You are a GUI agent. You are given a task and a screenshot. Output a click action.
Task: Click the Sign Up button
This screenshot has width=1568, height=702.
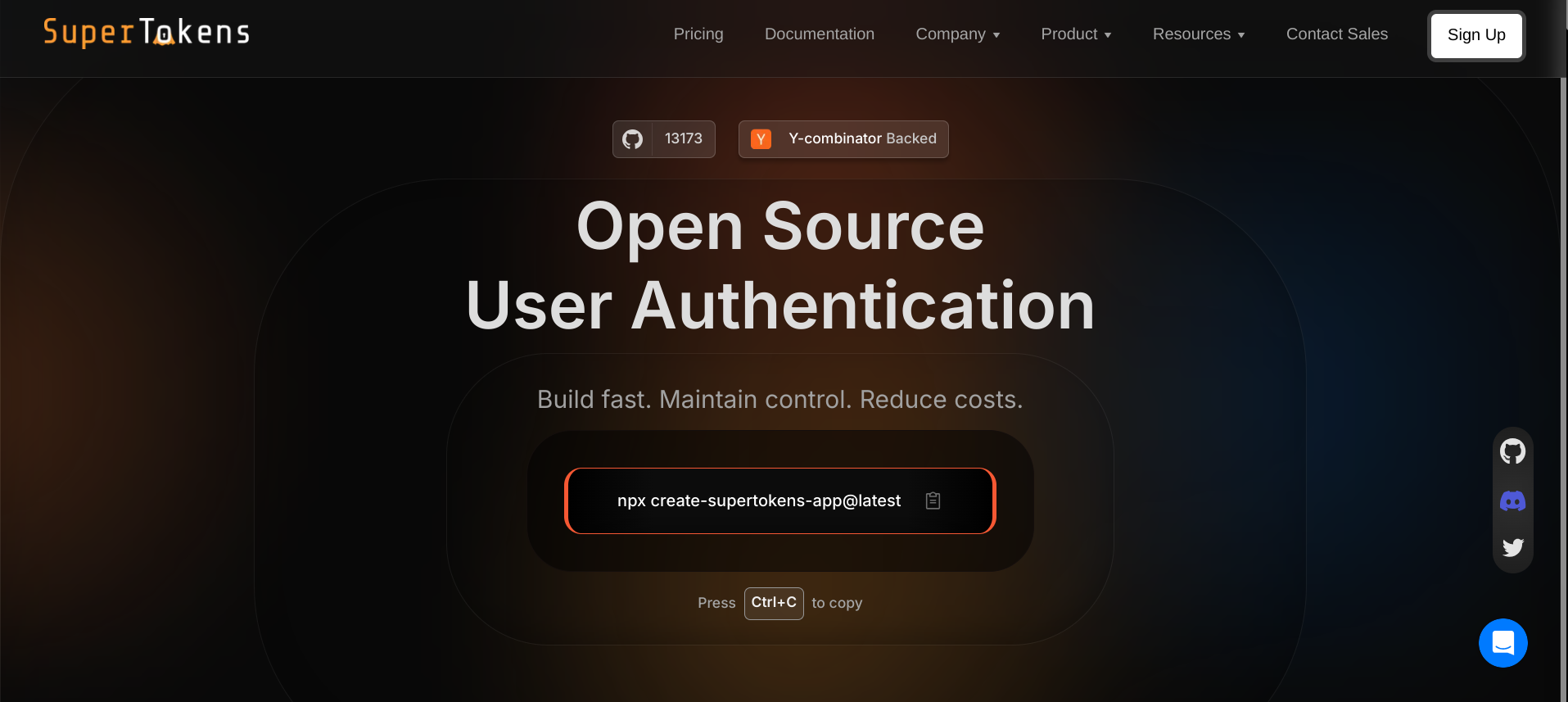1476,35
